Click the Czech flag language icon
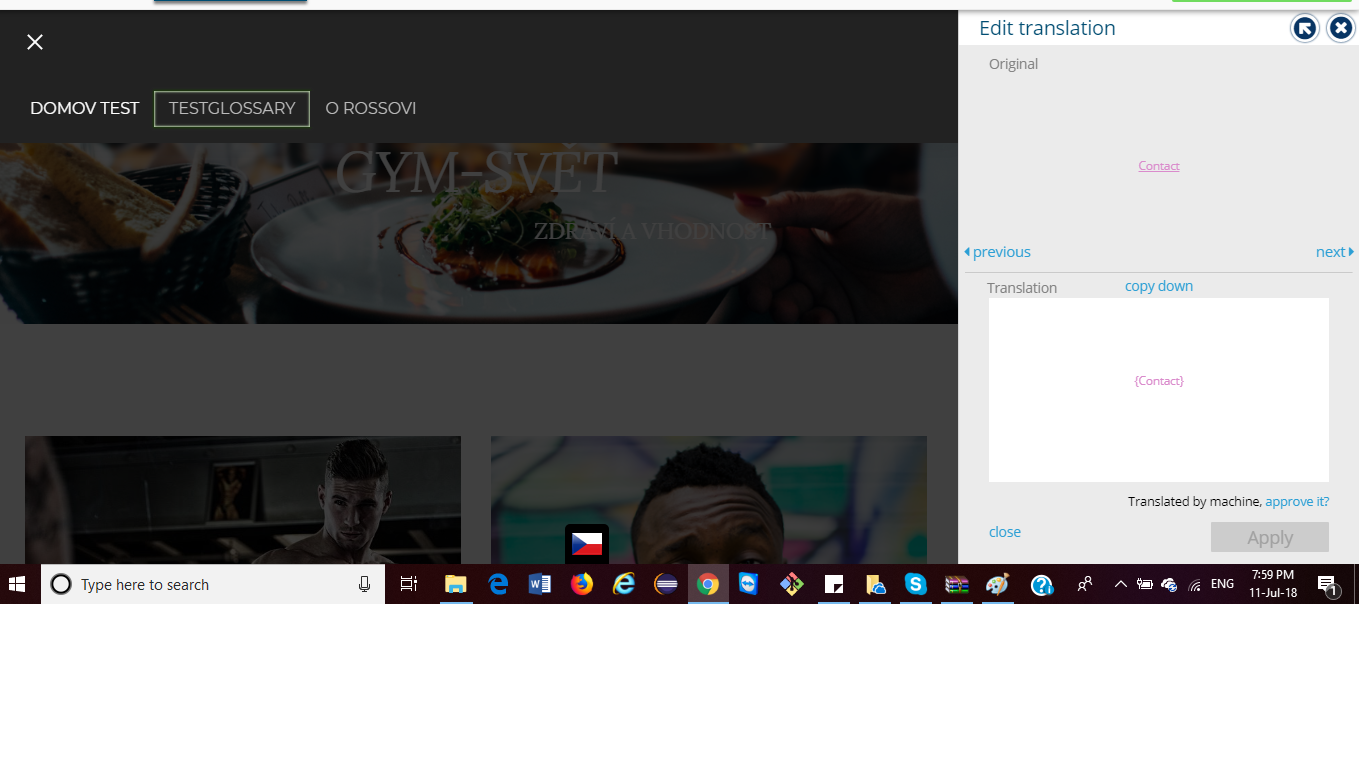The height and width of the screenshot is (768, 1366). pos(586,544)
